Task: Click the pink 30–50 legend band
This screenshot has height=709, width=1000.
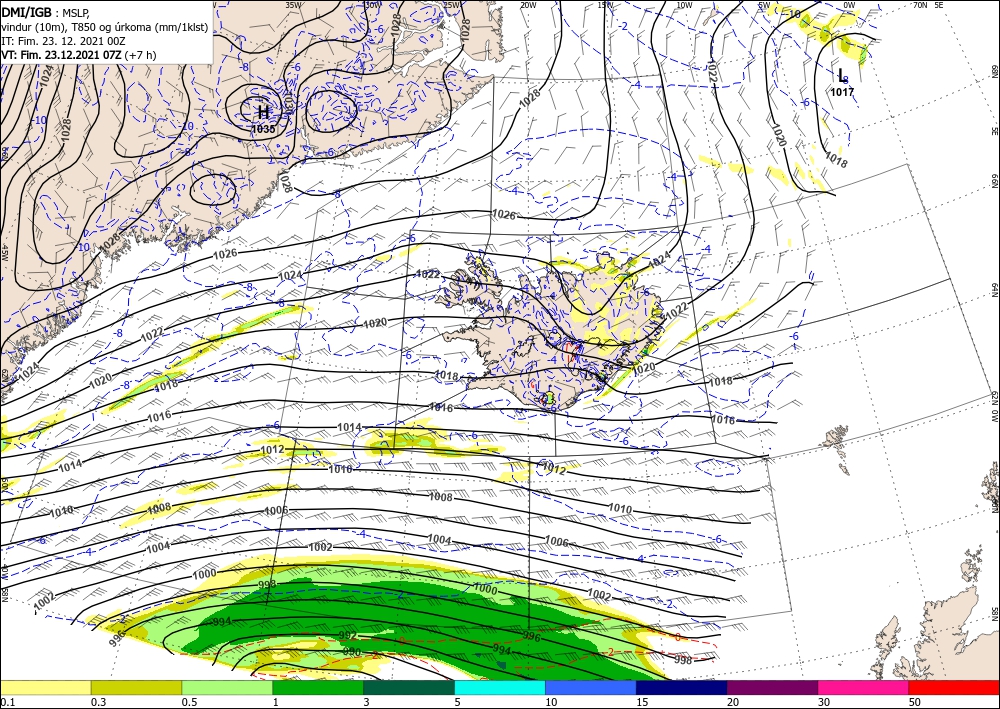Action: pyautogui.click(x=864, y=687)
